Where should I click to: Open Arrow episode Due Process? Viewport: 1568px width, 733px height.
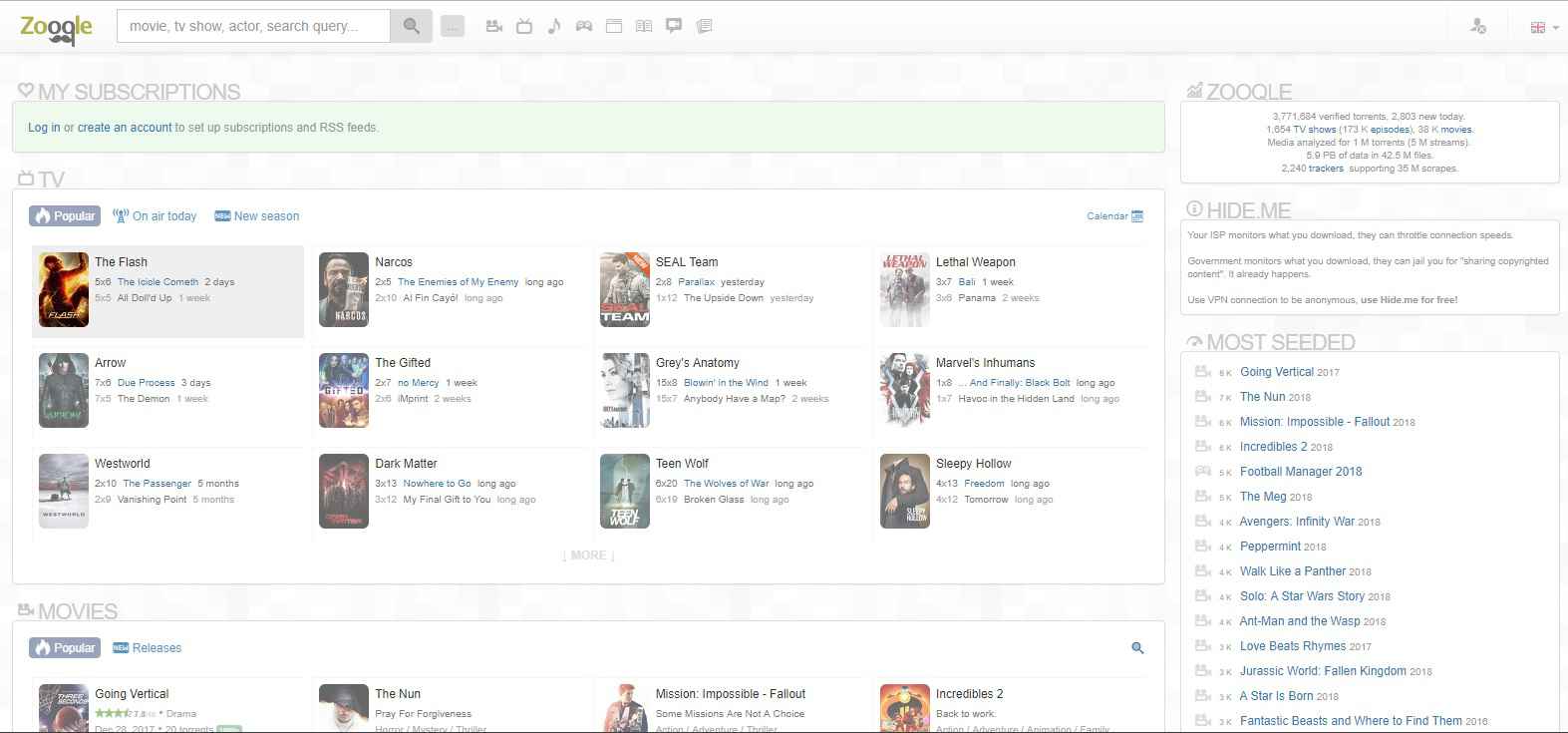tap(146, 383)
